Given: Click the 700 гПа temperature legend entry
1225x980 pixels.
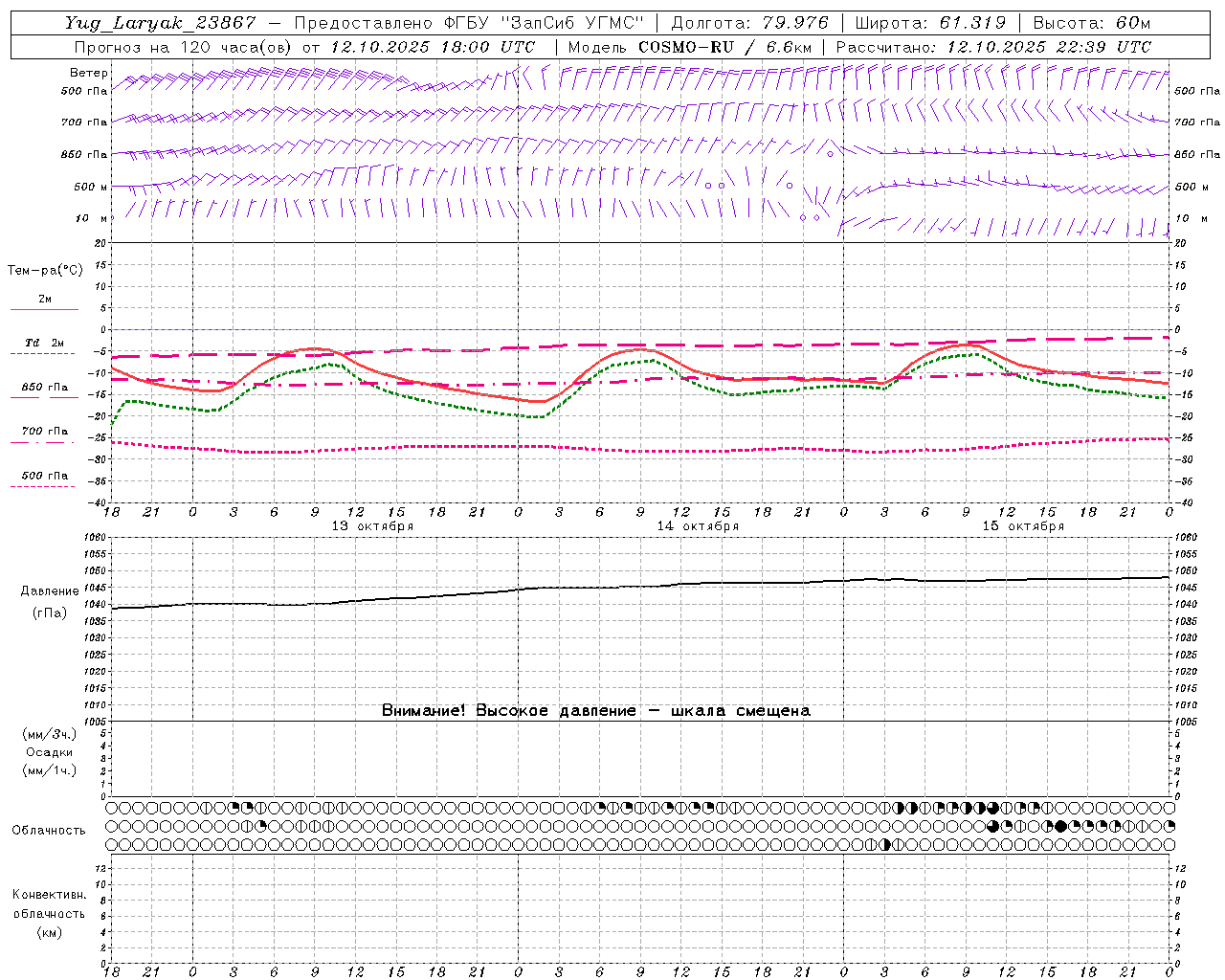Looking at the screenshot, I should pyautogui.click(x=45, y=432).
